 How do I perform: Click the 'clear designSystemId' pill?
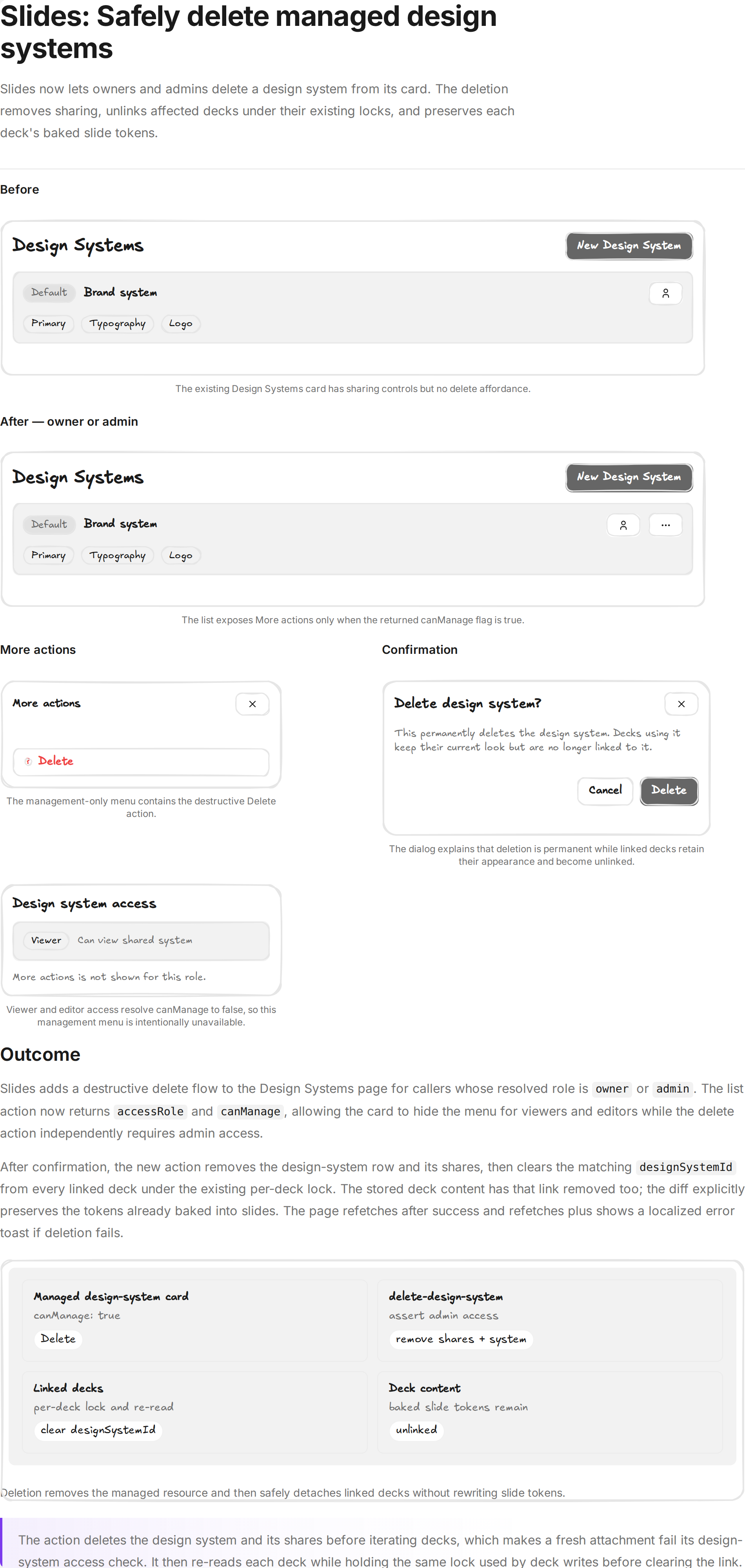click(98, 1430)
